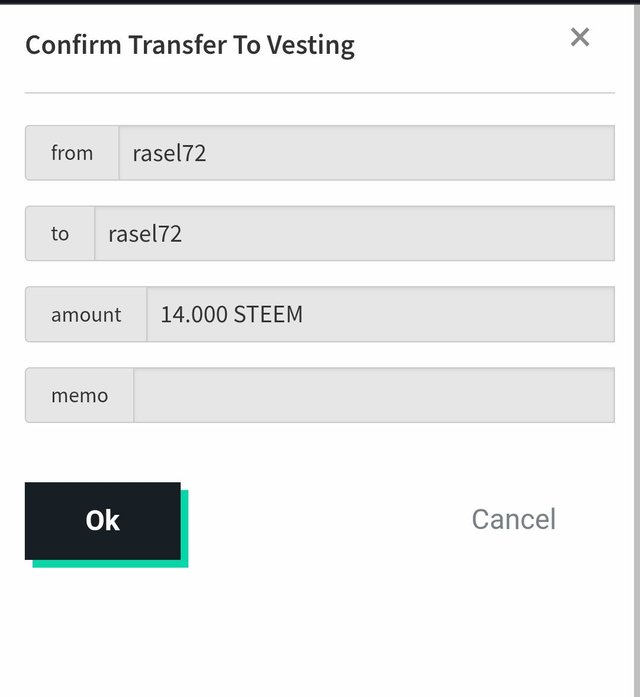Screen dimensions: 640x697
Task: Click the dark bar above the dialog
Action: (x=320, y=2)
